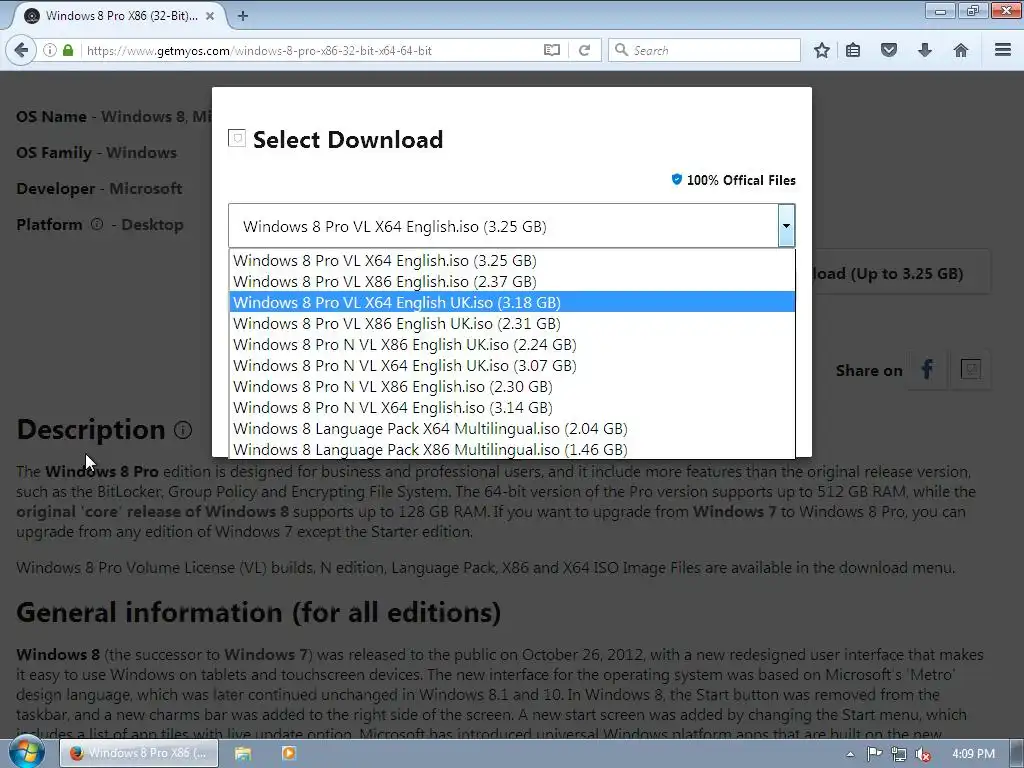Bookmark this page with the star icon
Viewport: 1024px width, 768px height.
coord(822,50)
